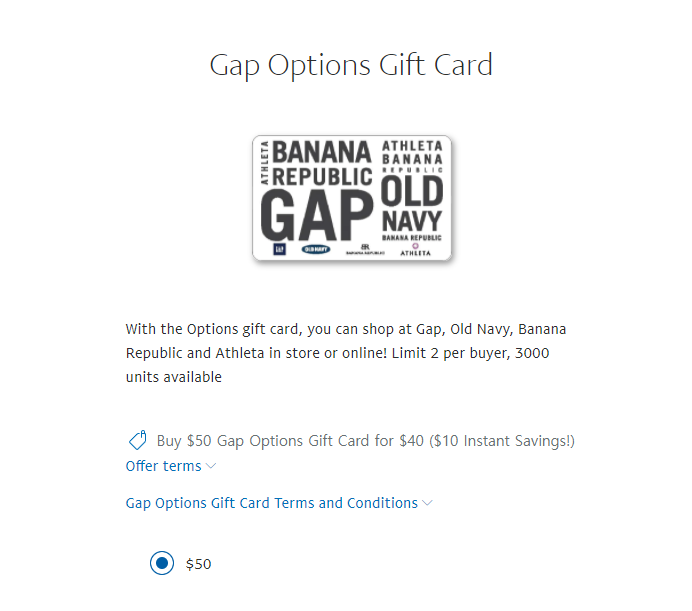The width and height of the screenshot is (692, 611).
Task: Click the small blue Gap logo on card
Action: [279, 249]
